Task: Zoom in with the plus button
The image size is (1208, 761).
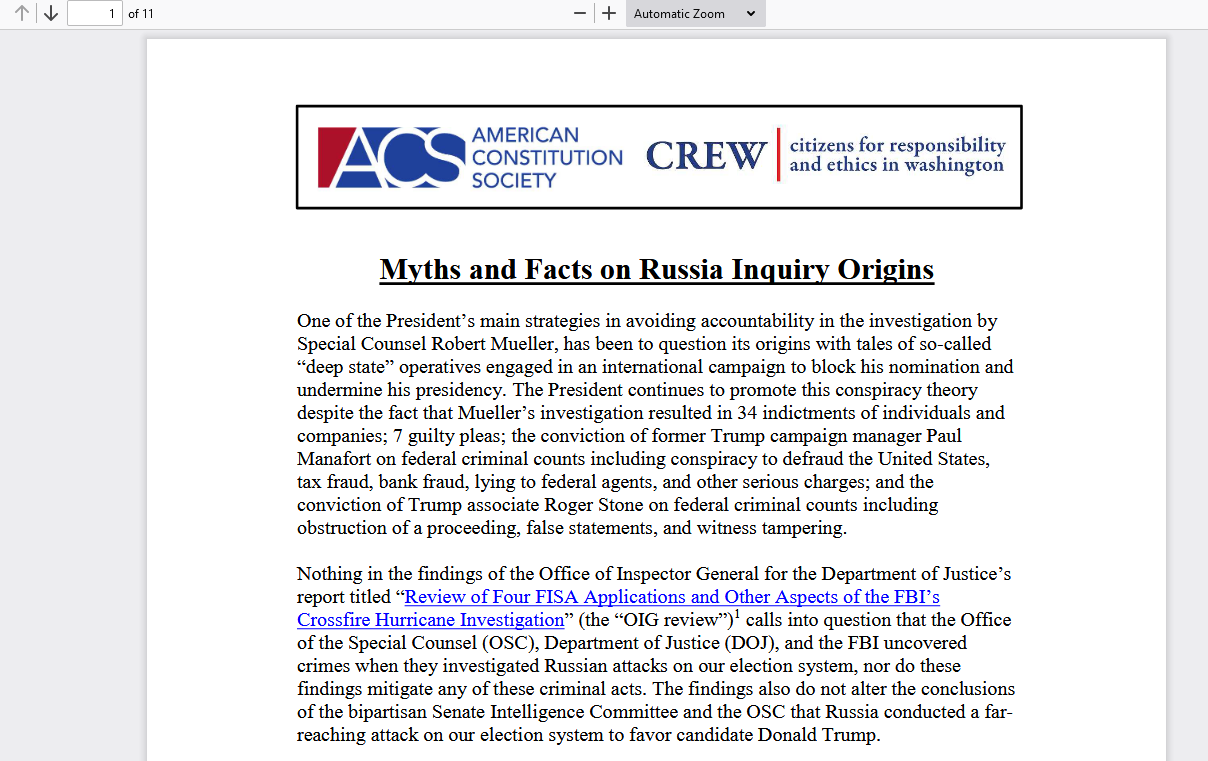Action: 608,14
